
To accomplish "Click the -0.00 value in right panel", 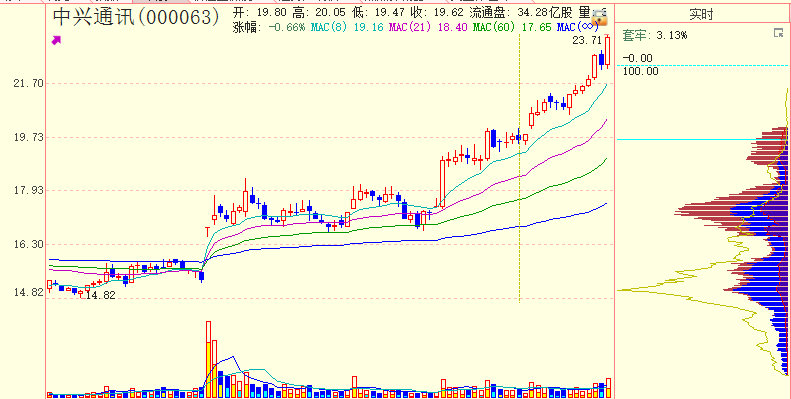I will coord(638,58).
